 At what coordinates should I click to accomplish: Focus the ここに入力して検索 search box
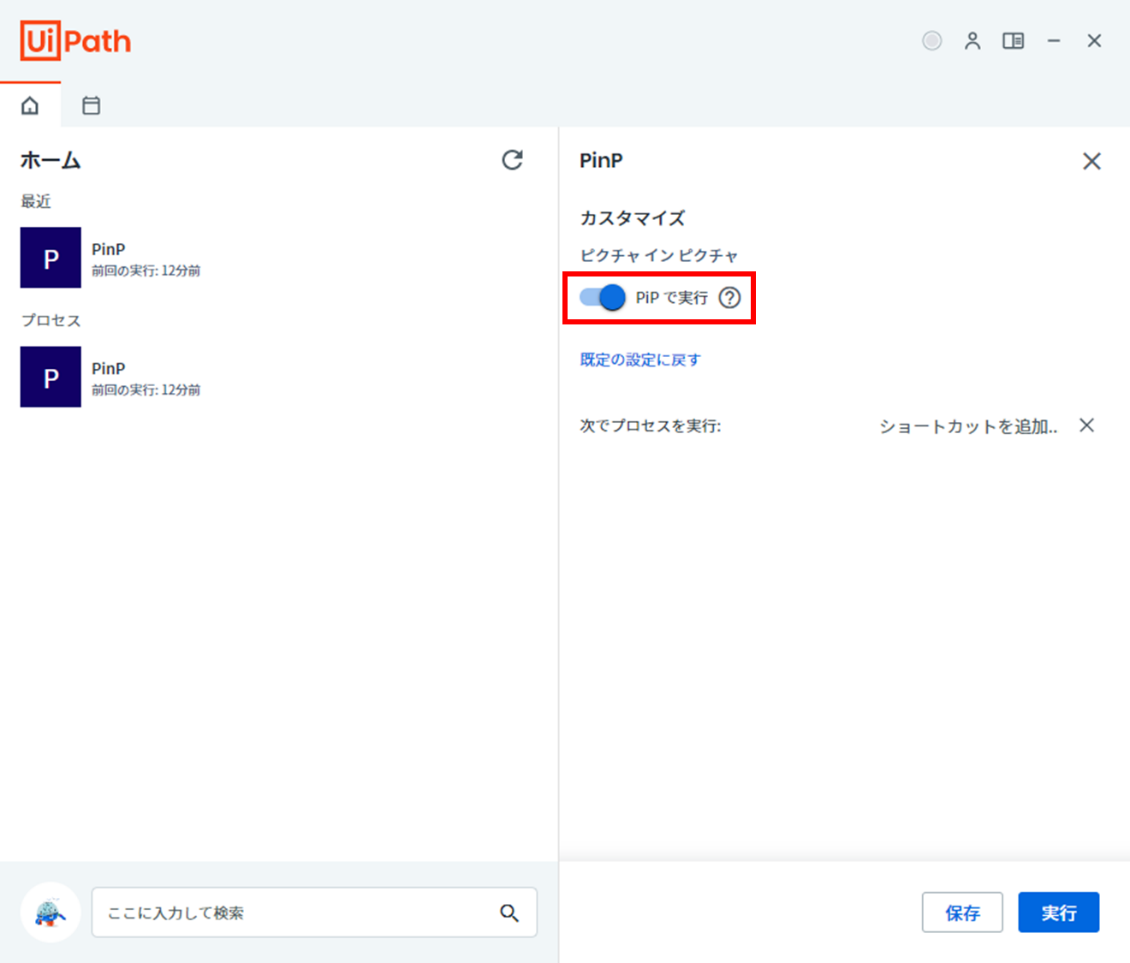pos(314,913)
